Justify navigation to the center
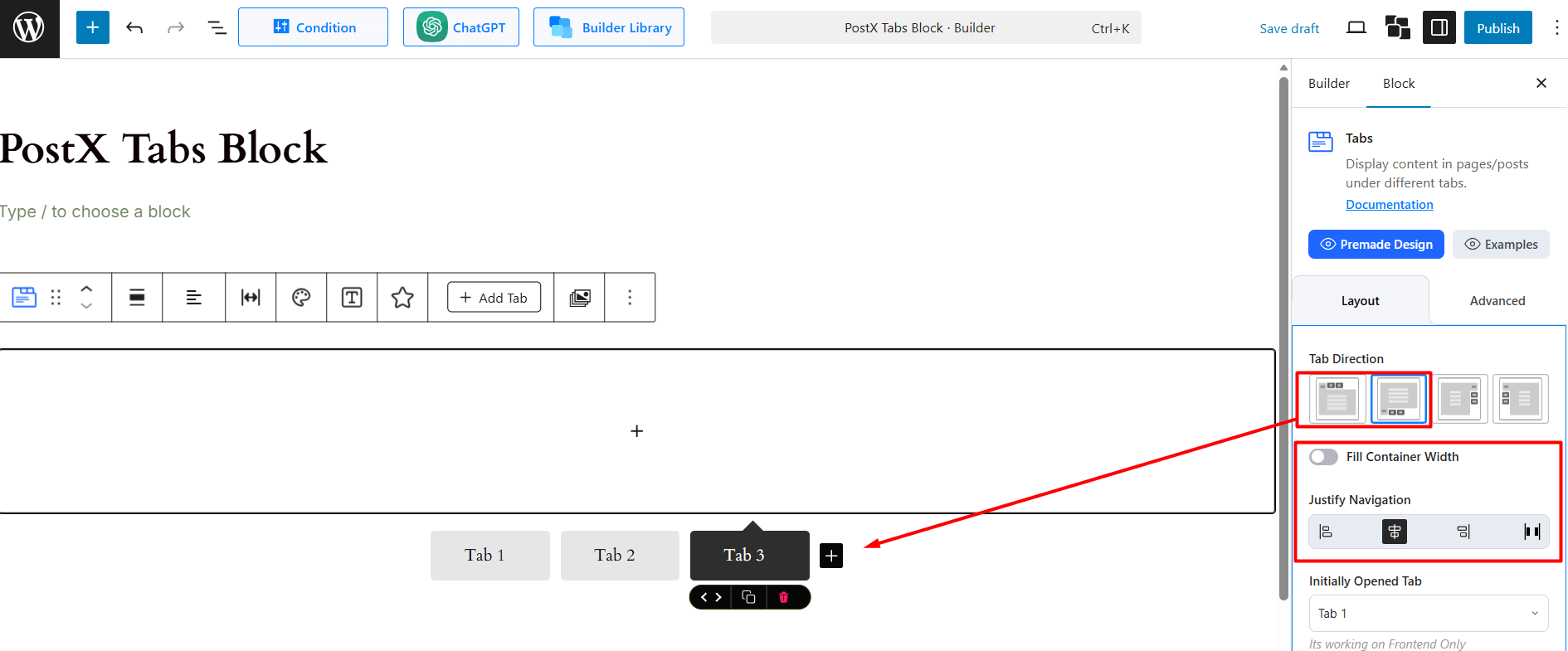 [x=1395, y=532]
